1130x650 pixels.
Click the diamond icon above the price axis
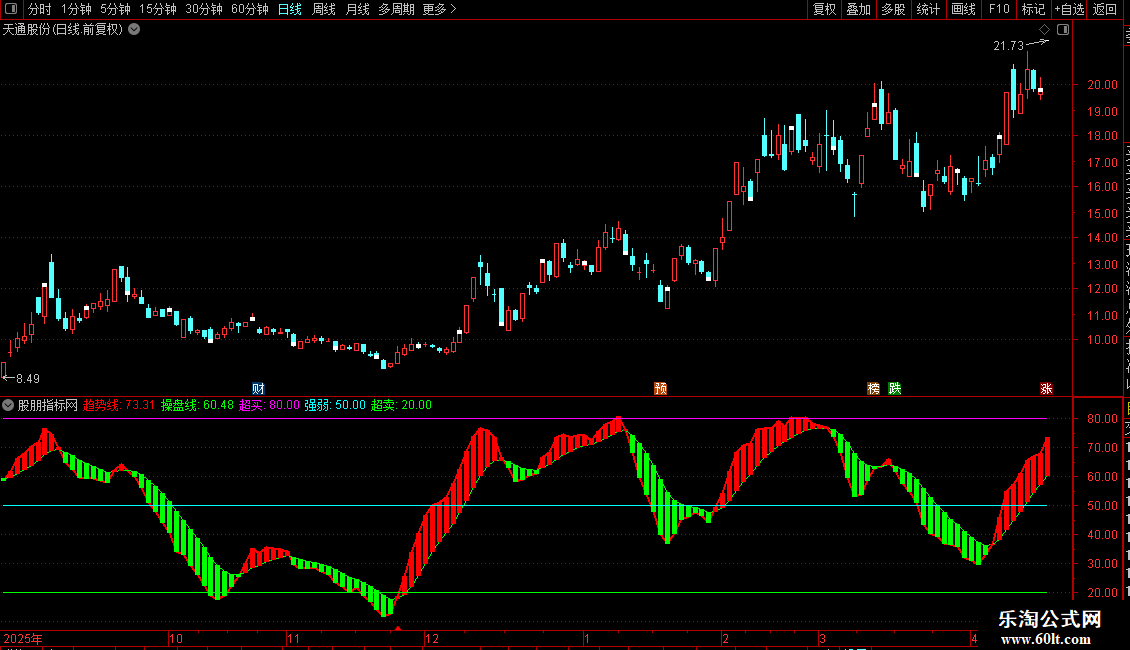pyautogui.click(x=1044, y=30)
